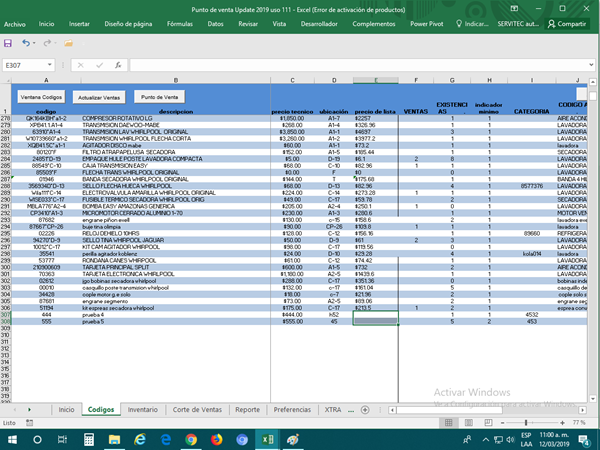The image size is (600, 450).
Task: Click the add new sheet plus icon
Action: click(x=365, y=410)
